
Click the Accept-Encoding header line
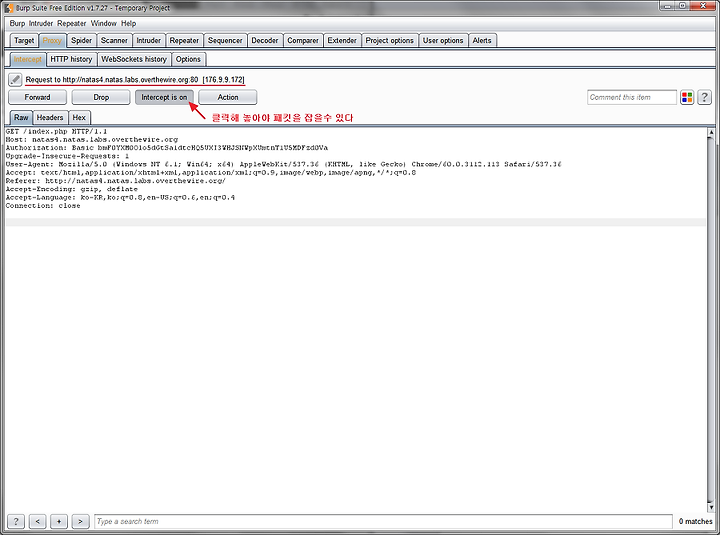(72, 189)
